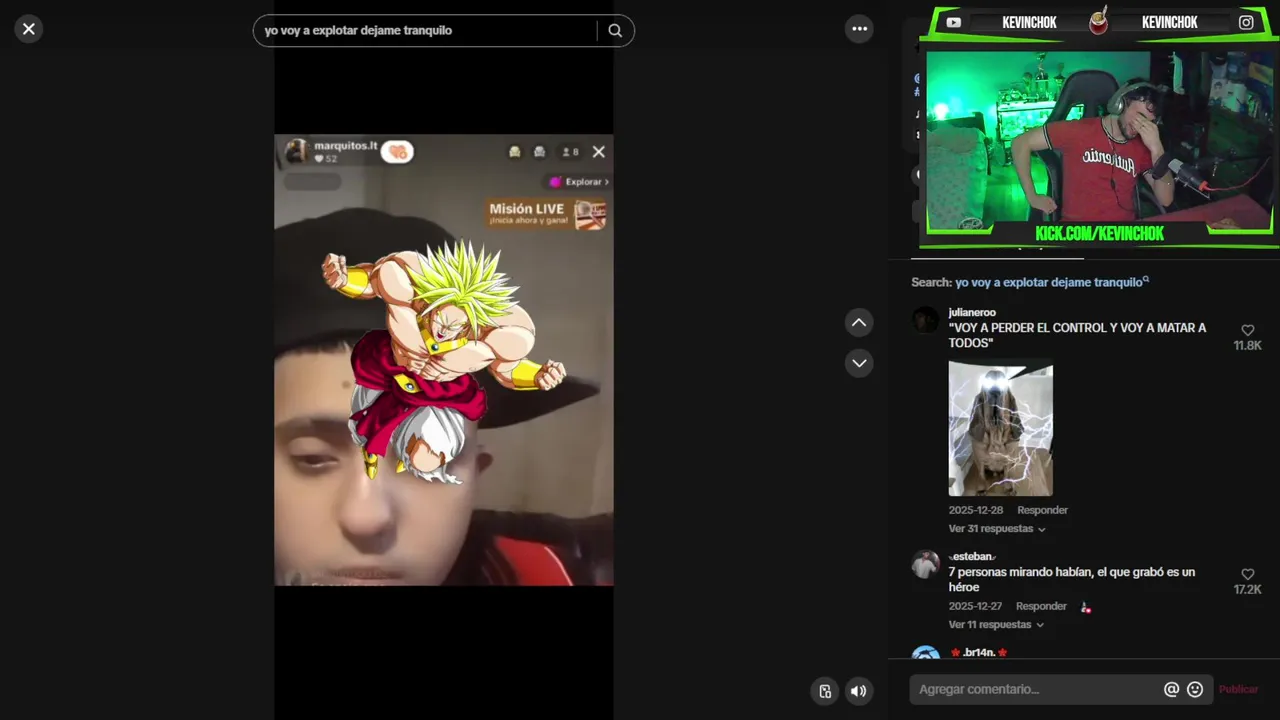The height and width of the screenshot is (720, 1280).
Task: Click the @ mention icon in the comment box
Action: [x=1171, y=689]
